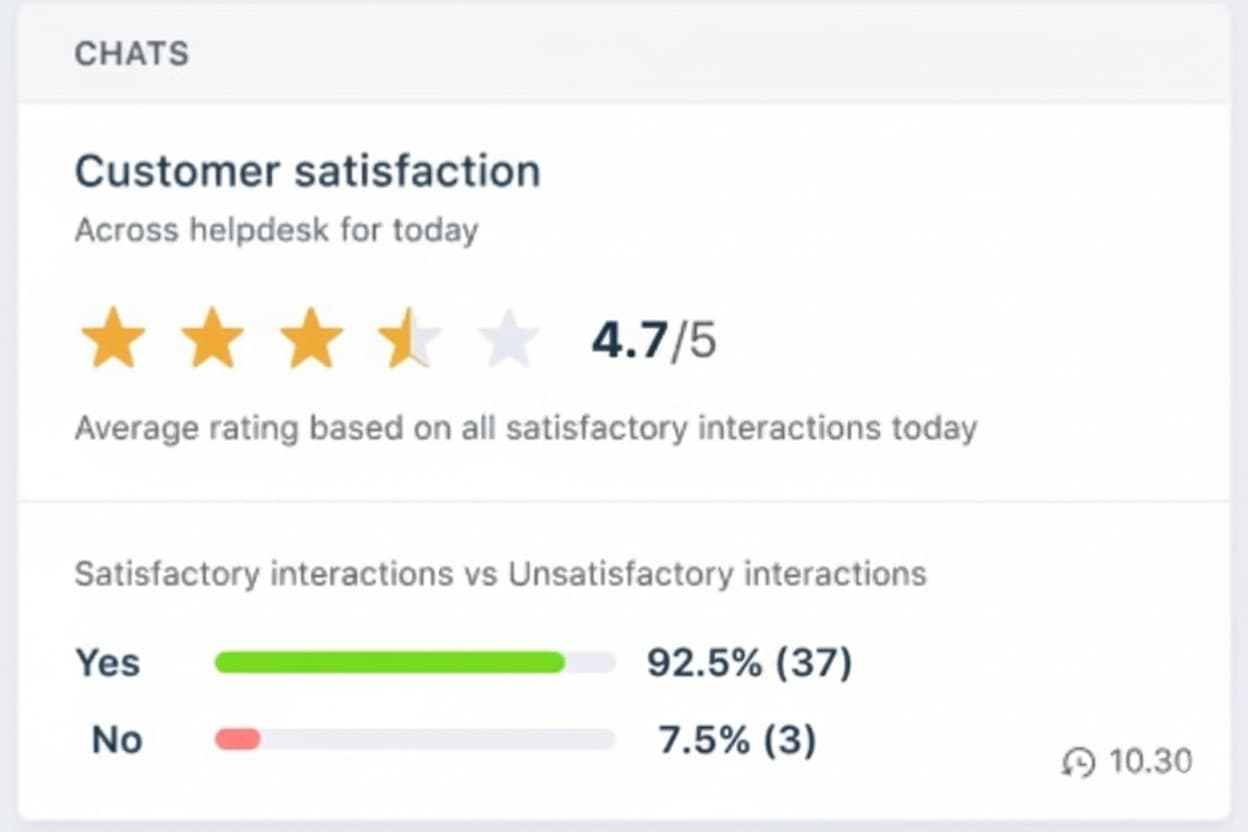Expand the CHATS section header
Screen dimensions: 1248x832
pyautogui.click(x=131, y=54)
